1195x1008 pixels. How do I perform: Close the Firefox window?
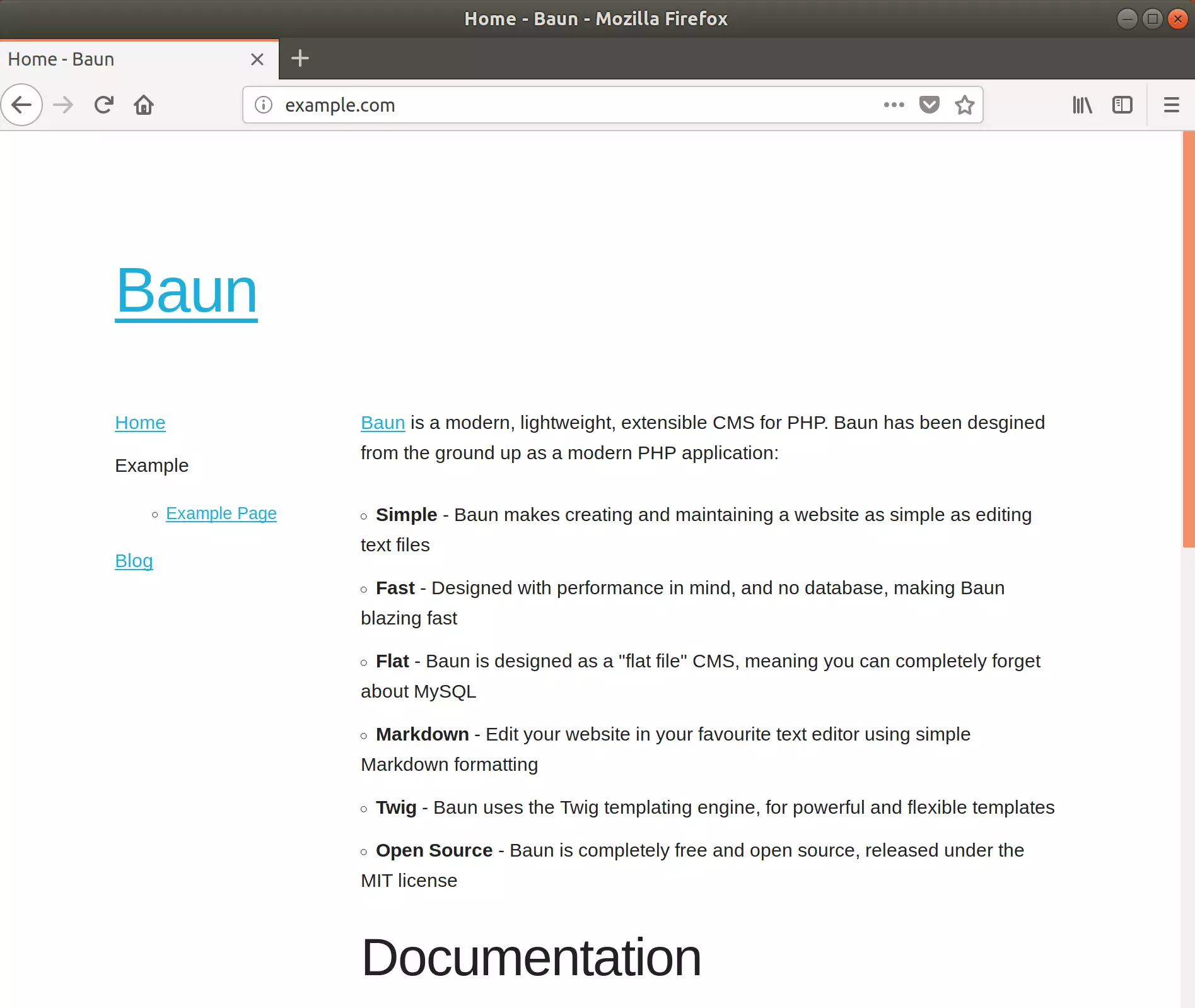1177,19
